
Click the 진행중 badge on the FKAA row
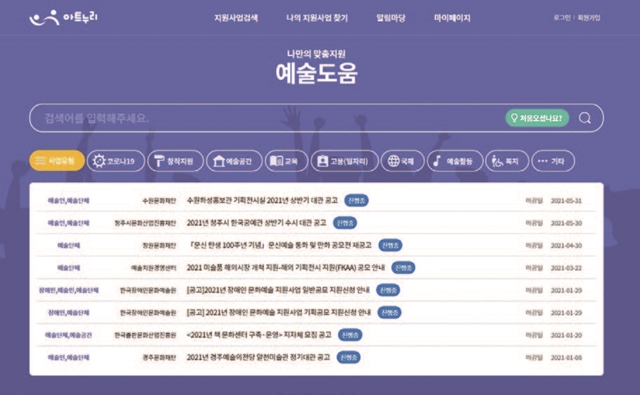(x=403, y=268)
